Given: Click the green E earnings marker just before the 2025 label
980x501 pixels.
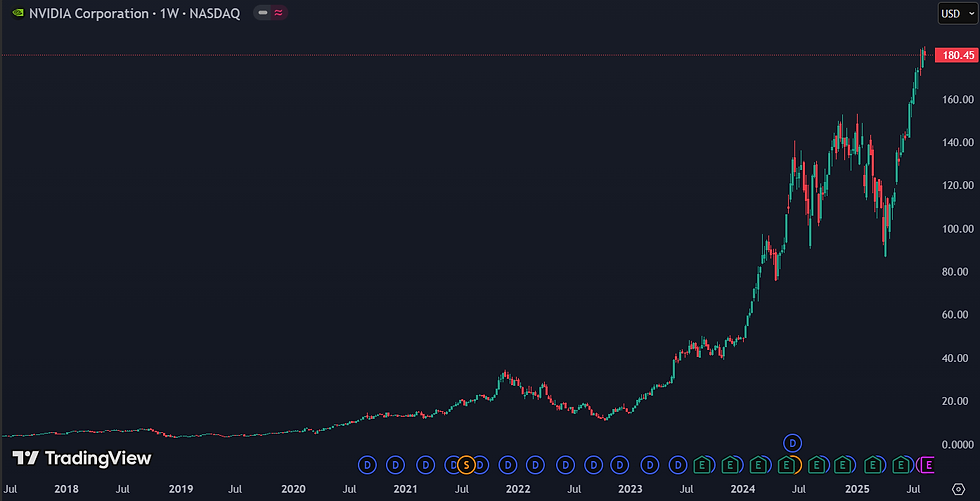Looking at the screenshot, I should tap(842, 465).
